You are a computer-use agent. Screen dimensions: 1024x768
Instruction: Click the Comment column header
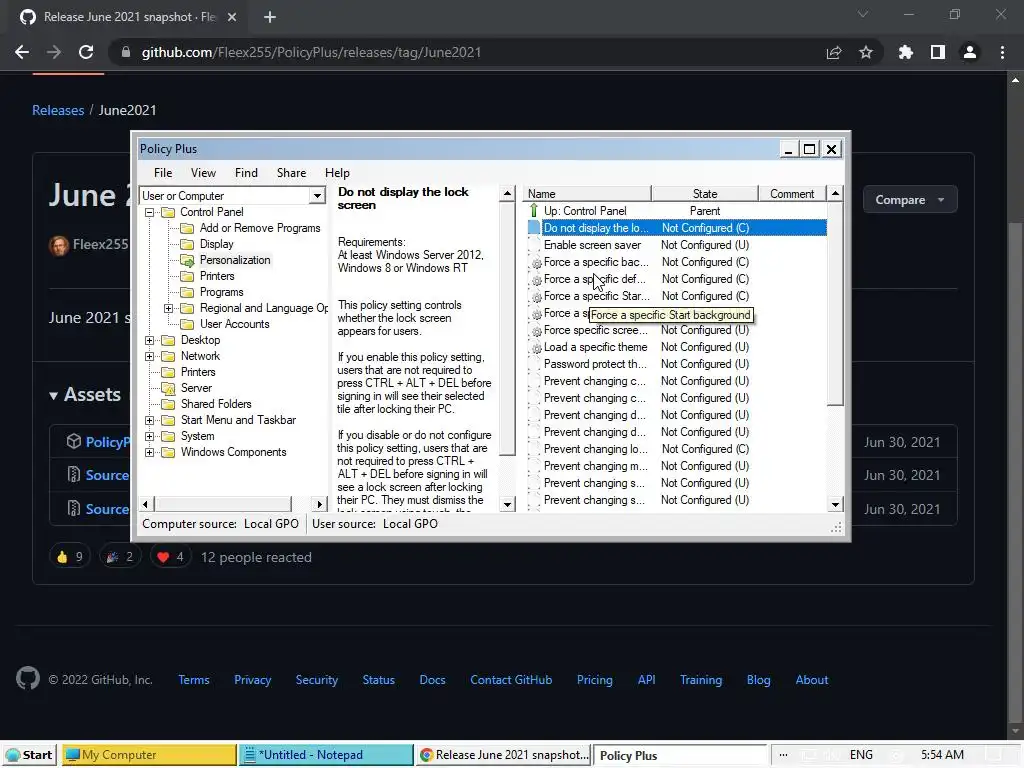click(792, 194)
